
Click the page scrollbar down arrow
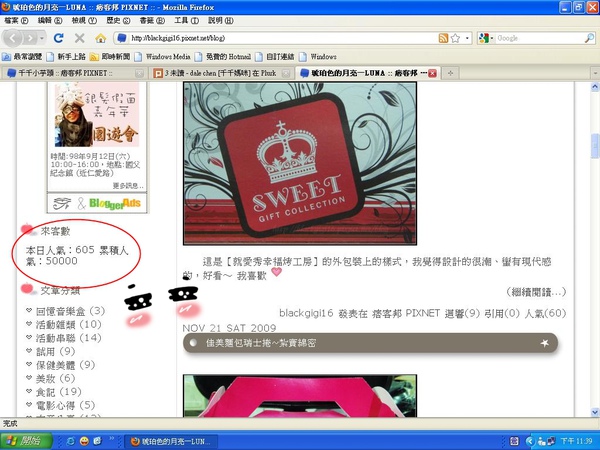tap(595, 412)
